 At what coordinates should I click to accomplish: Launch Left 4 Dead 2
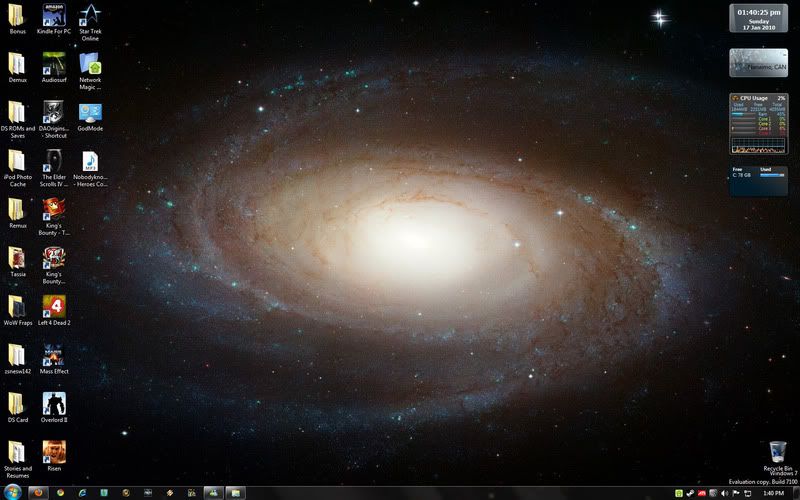(54, 306)
